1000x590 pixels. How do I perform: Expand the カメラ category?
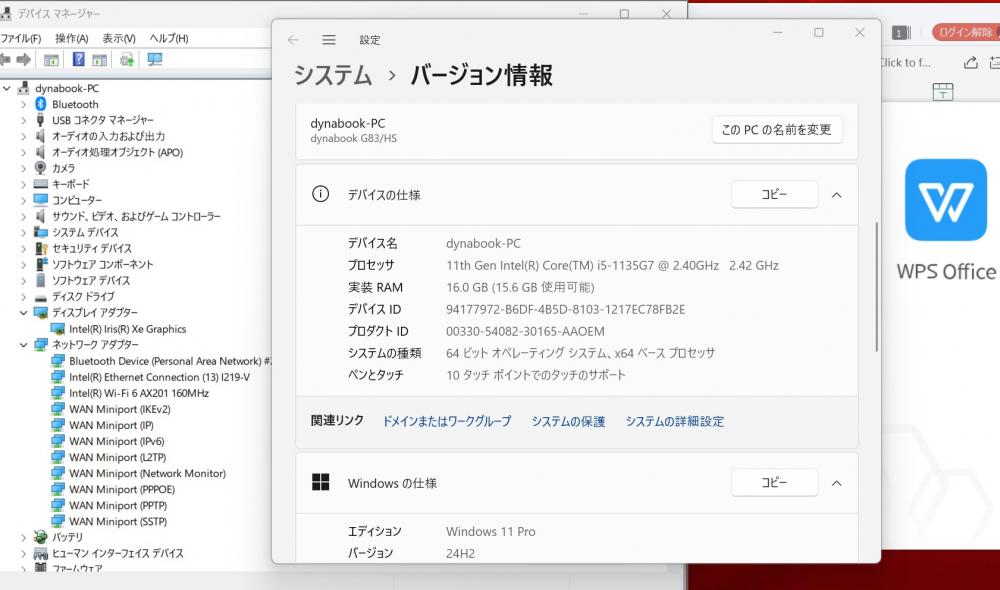coord(24,168)
